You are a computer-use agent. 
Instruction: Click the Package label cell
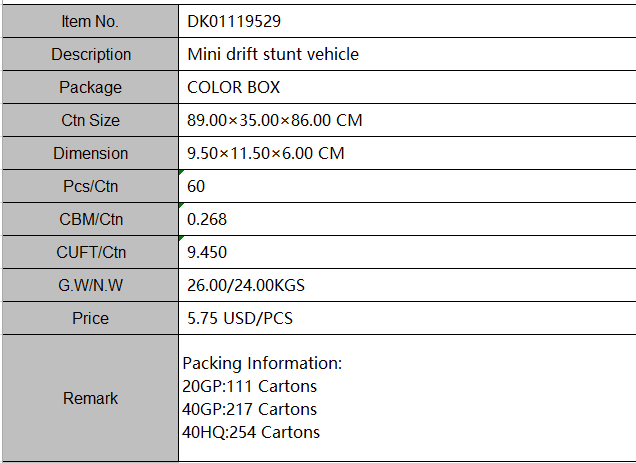(x=91, y=87)
